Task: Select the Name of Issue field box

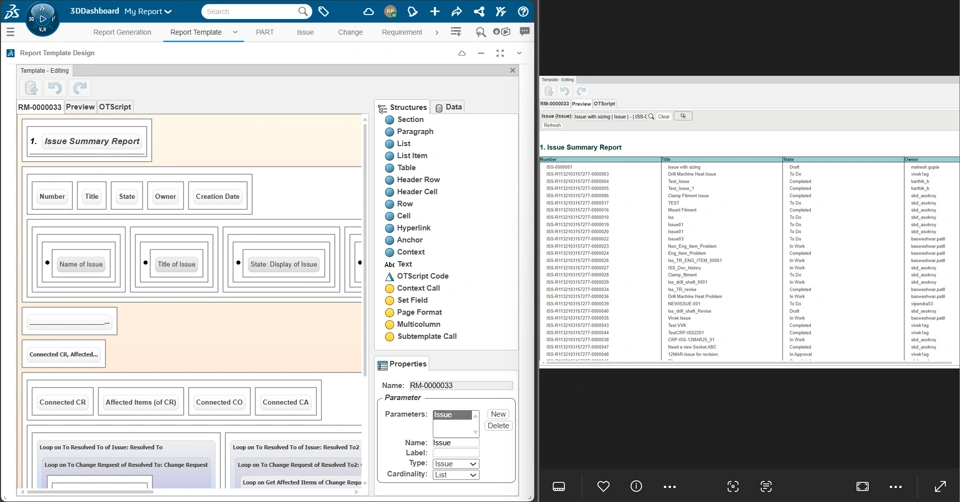Action: tap(81, 264)
